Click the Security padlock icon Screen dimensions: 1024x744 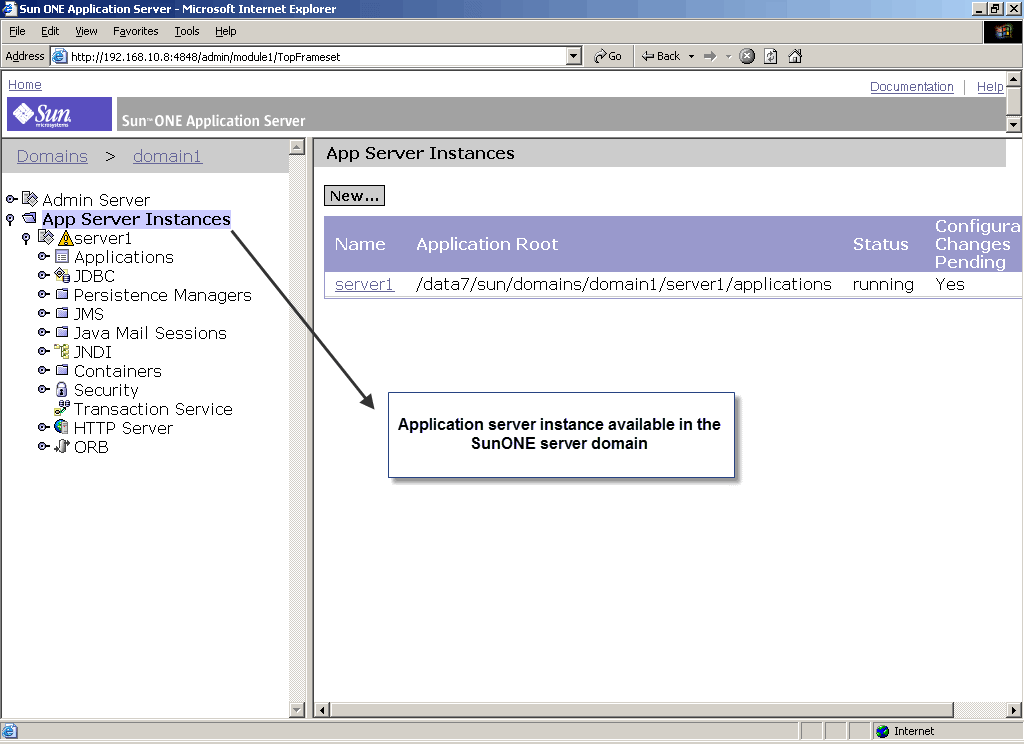pos(61,389)
